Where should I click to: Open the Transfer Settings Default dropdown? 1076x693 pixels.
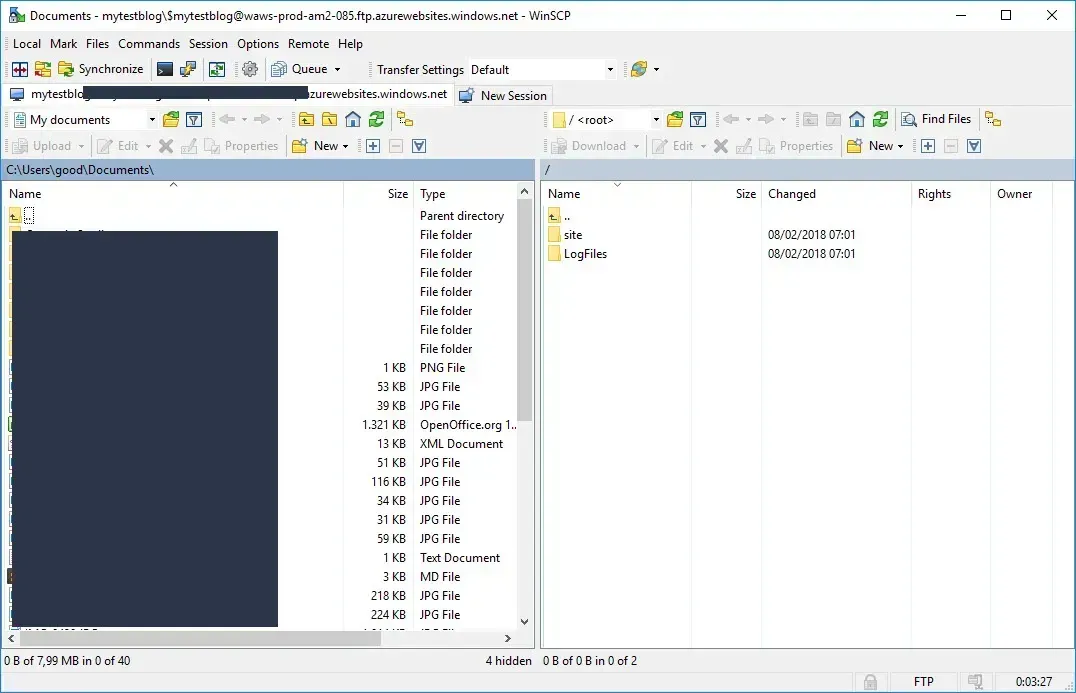tap(610, 69)
